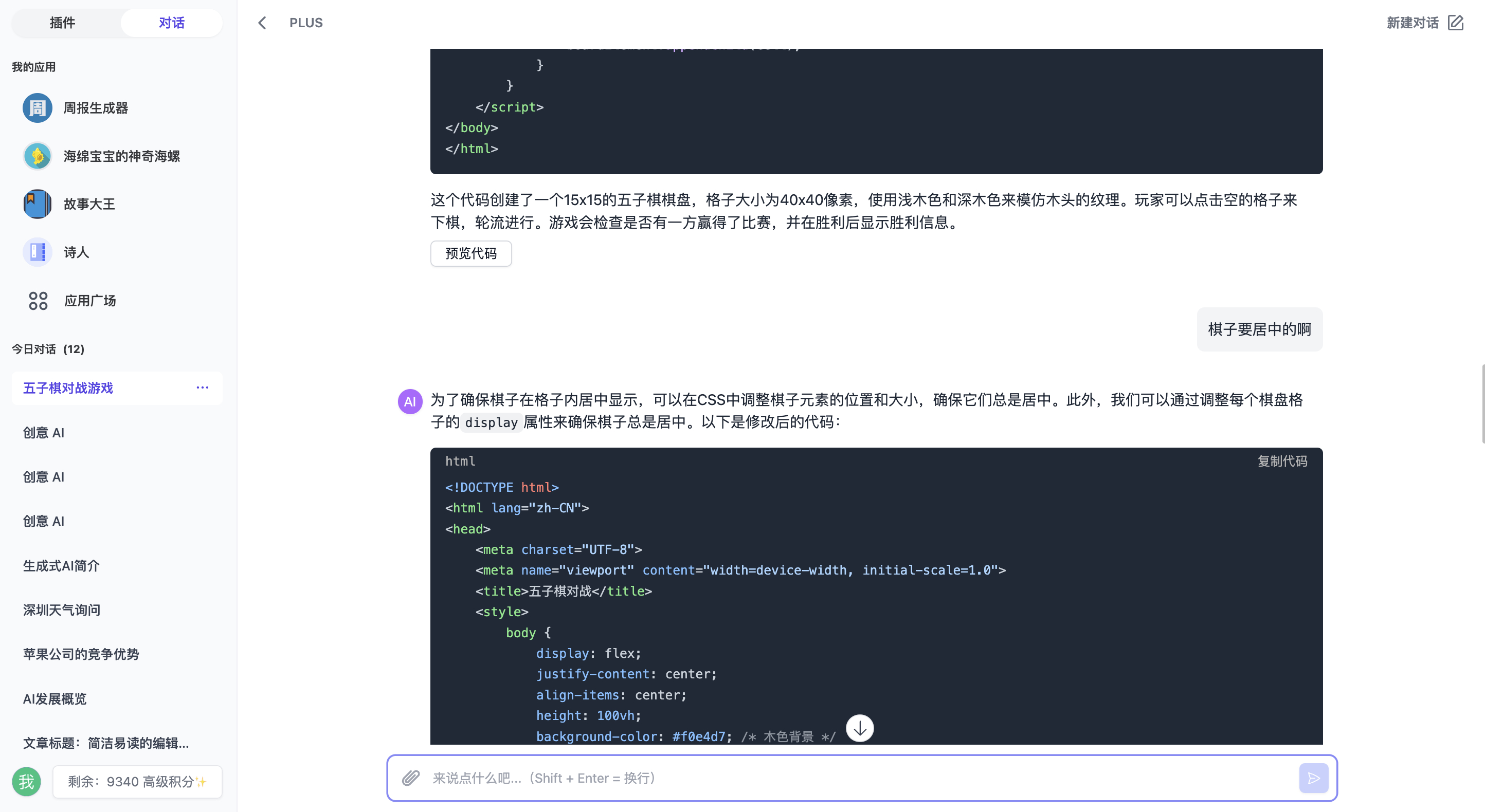The image size is (1485, 812).
Task: Click 复制代码 in the code block
Action: tap(1281, 461)
